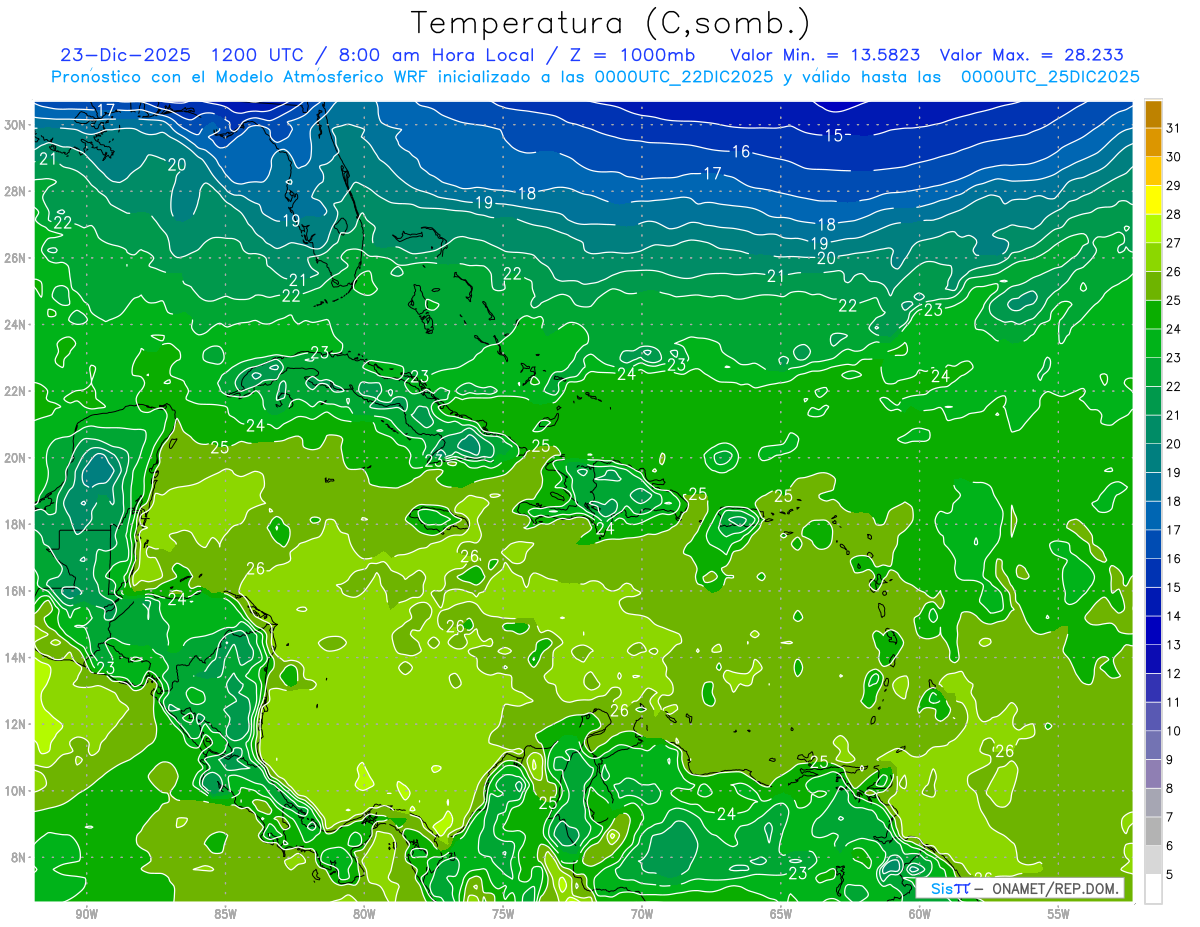This screenshot has width=1200, height=927.
Task: Click the color scale value '13'
Action: click(x=1174, y=645)
